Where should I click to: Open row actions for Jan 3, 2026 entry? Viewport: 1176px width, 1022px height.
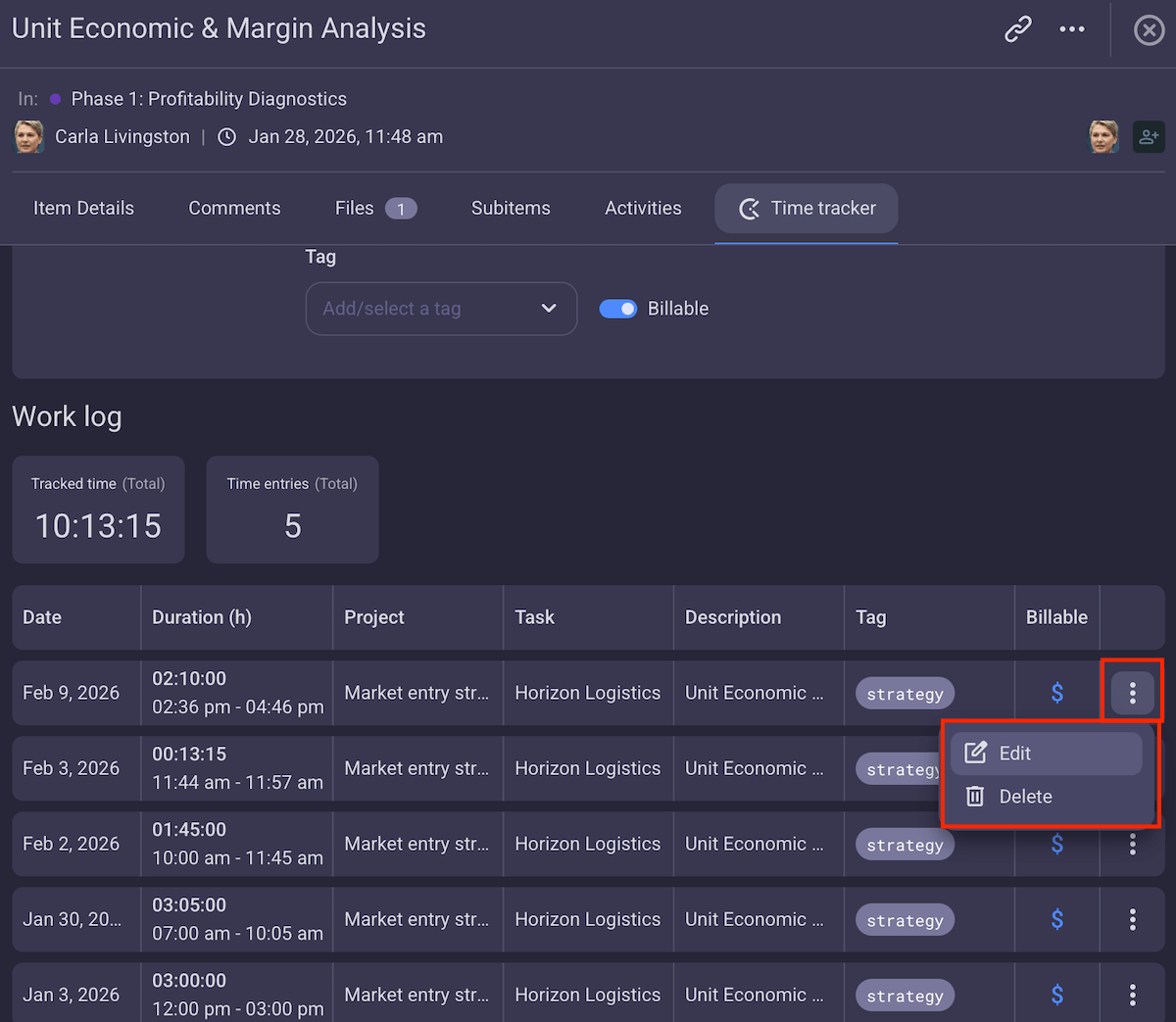pos(1132,995)
